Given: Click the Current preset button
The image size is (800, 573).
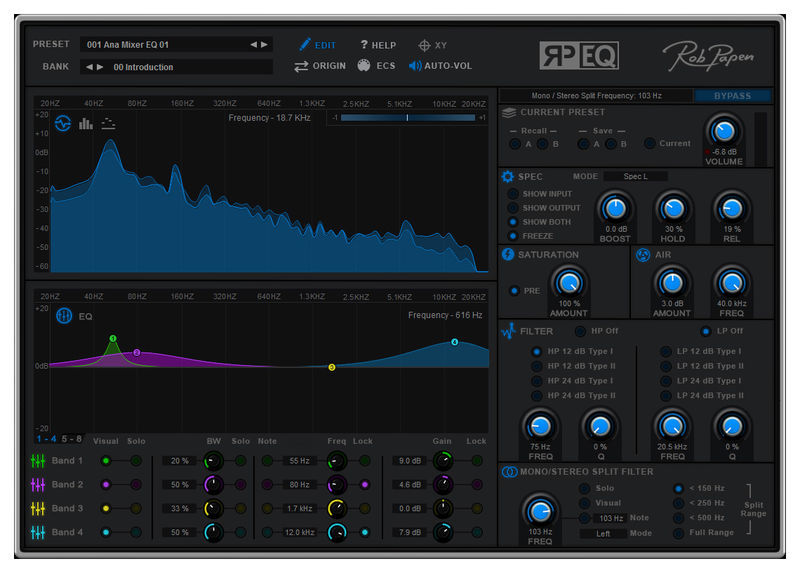Looking at the screenshot, I should pos(649,143).
